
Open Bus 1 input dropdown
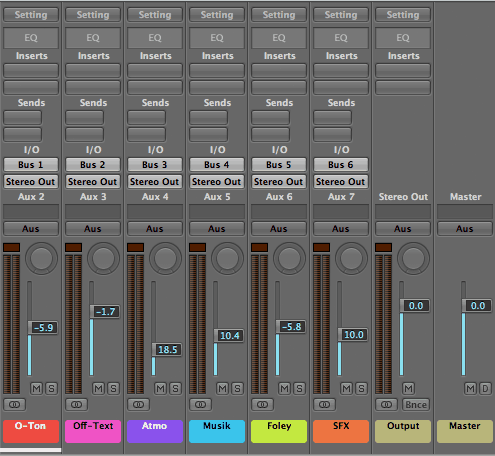31,165
